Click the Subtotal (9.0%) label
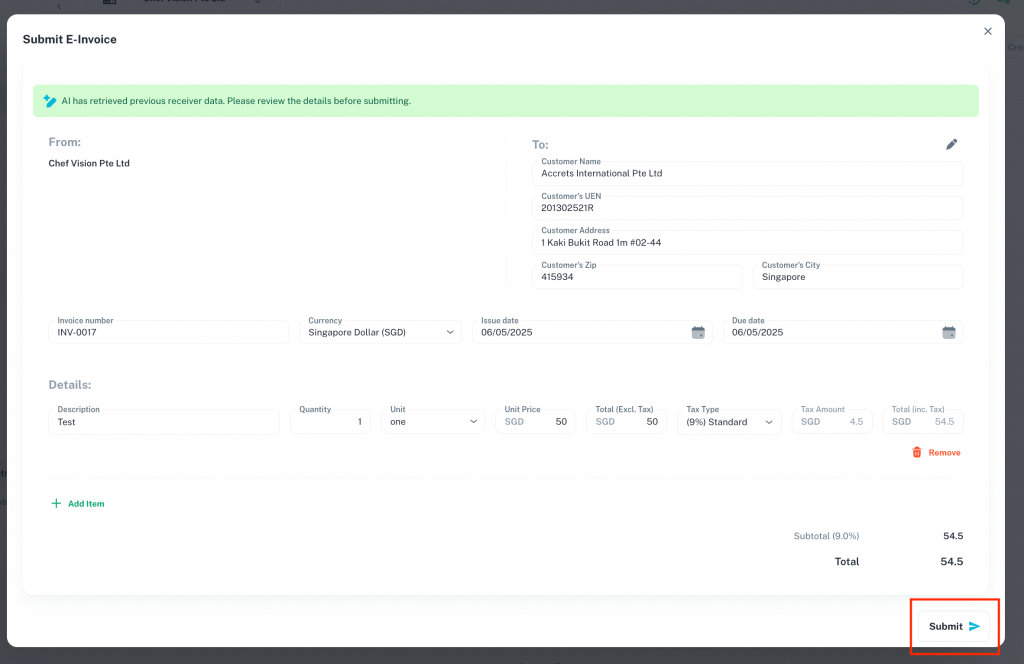This screenshot has width=1024, height=664. [x=826, y=536]
